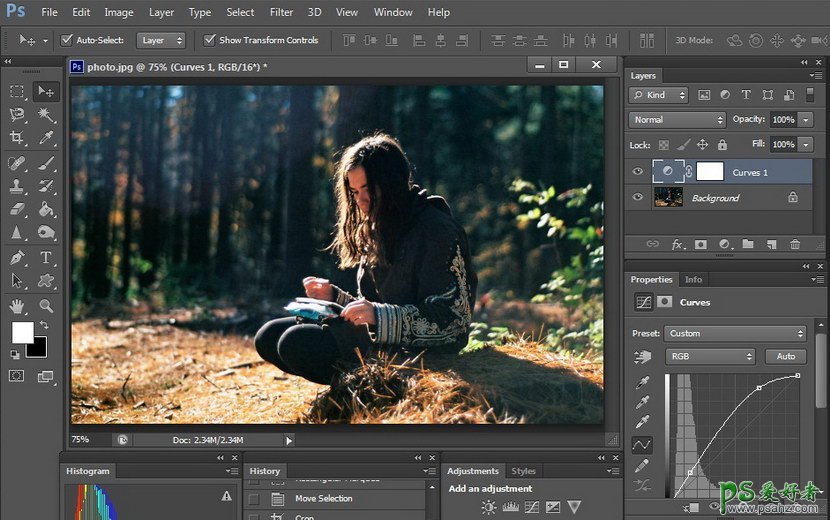Select the Paint Bucket tool
Image resolution: width=830 pixels, height=520 pixels.
click(46, 209)
